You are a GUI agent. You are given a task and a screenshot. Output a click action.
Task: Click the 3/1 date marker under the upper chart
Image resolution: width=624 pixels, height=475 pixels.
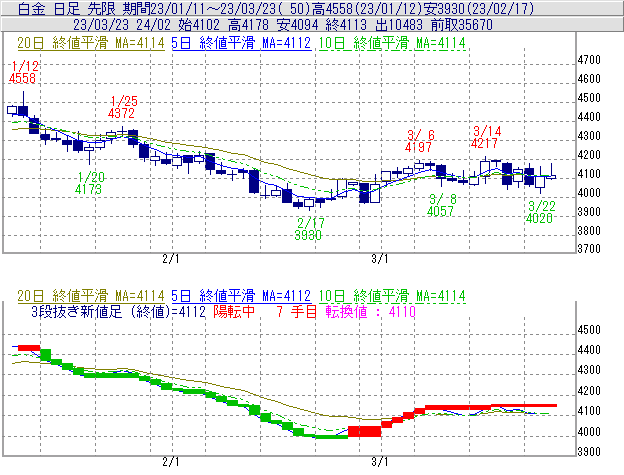[380, 259]
